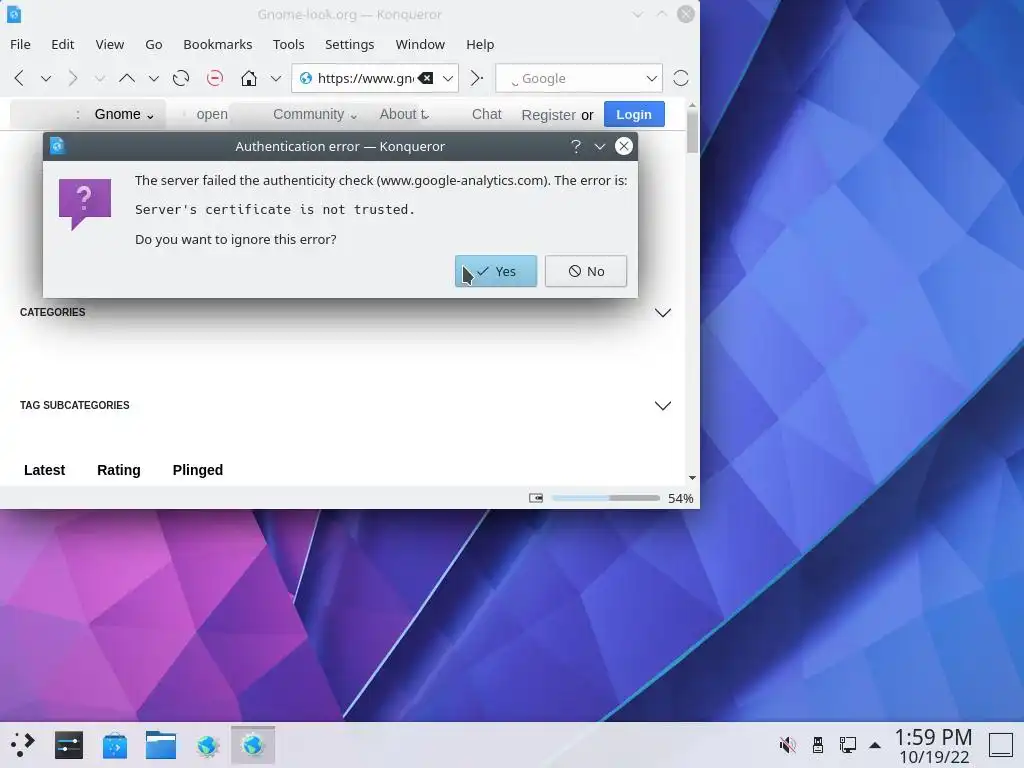Expand the Tag Subcategories section
The height and width of the screenshot is (768, 1024).
coord(662,406)
